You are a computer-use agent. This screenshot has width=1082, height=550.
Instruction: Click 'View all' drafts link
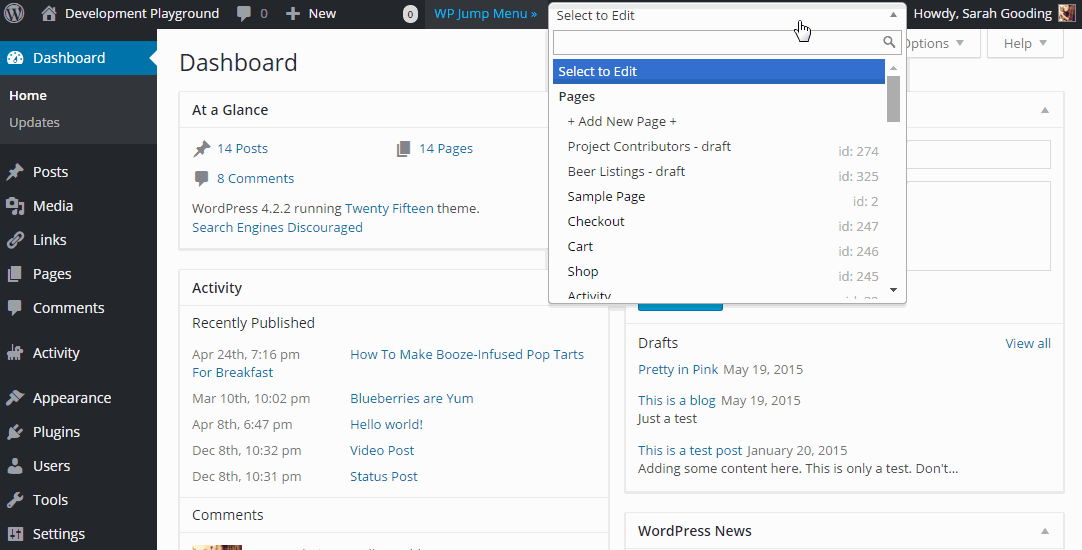point(1027,343)
